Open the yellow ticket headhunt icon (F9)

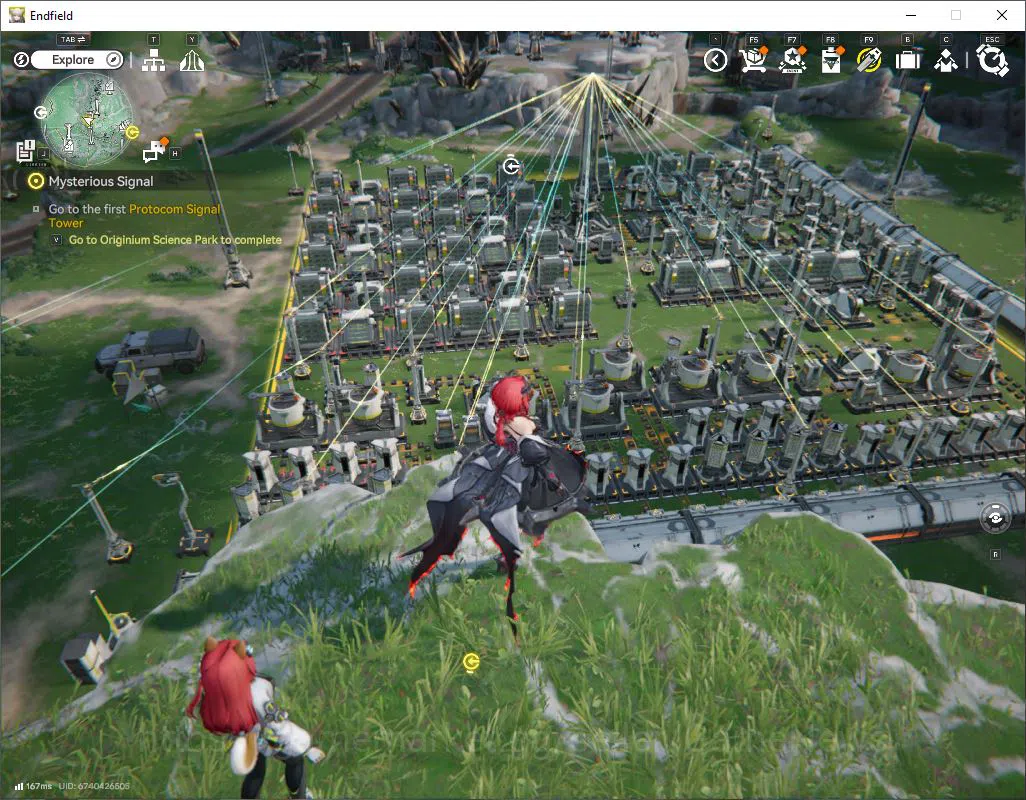869,60
